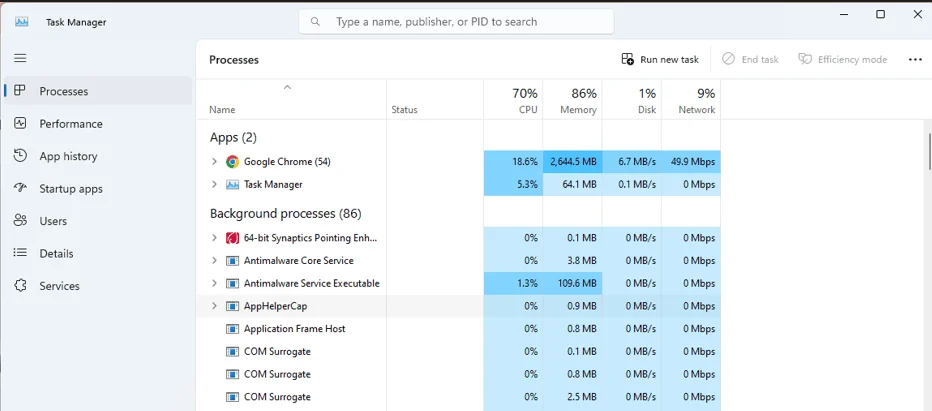Switch to the Performance page

pyautogui.click(x=98, y=124)
